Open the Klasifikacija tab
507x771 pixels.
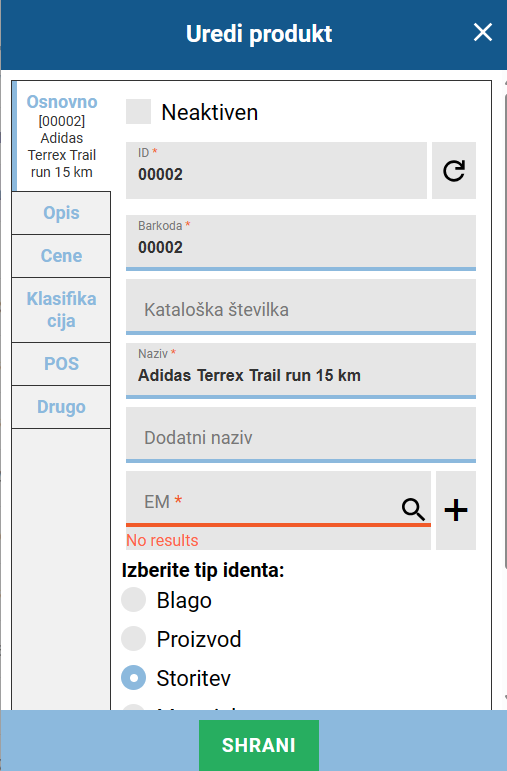click(x=61, y=310)
